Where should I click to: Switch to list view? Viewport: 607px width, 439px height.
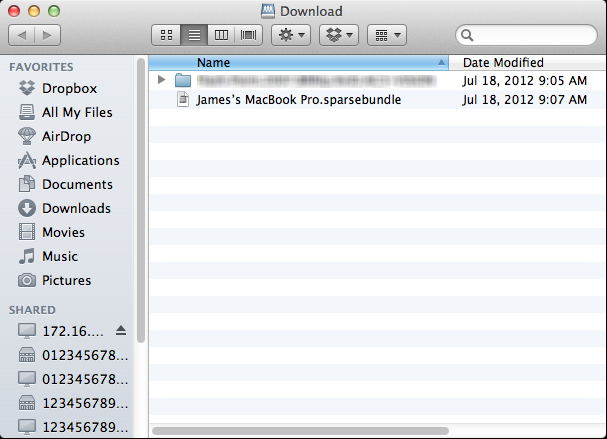point(194,35)
